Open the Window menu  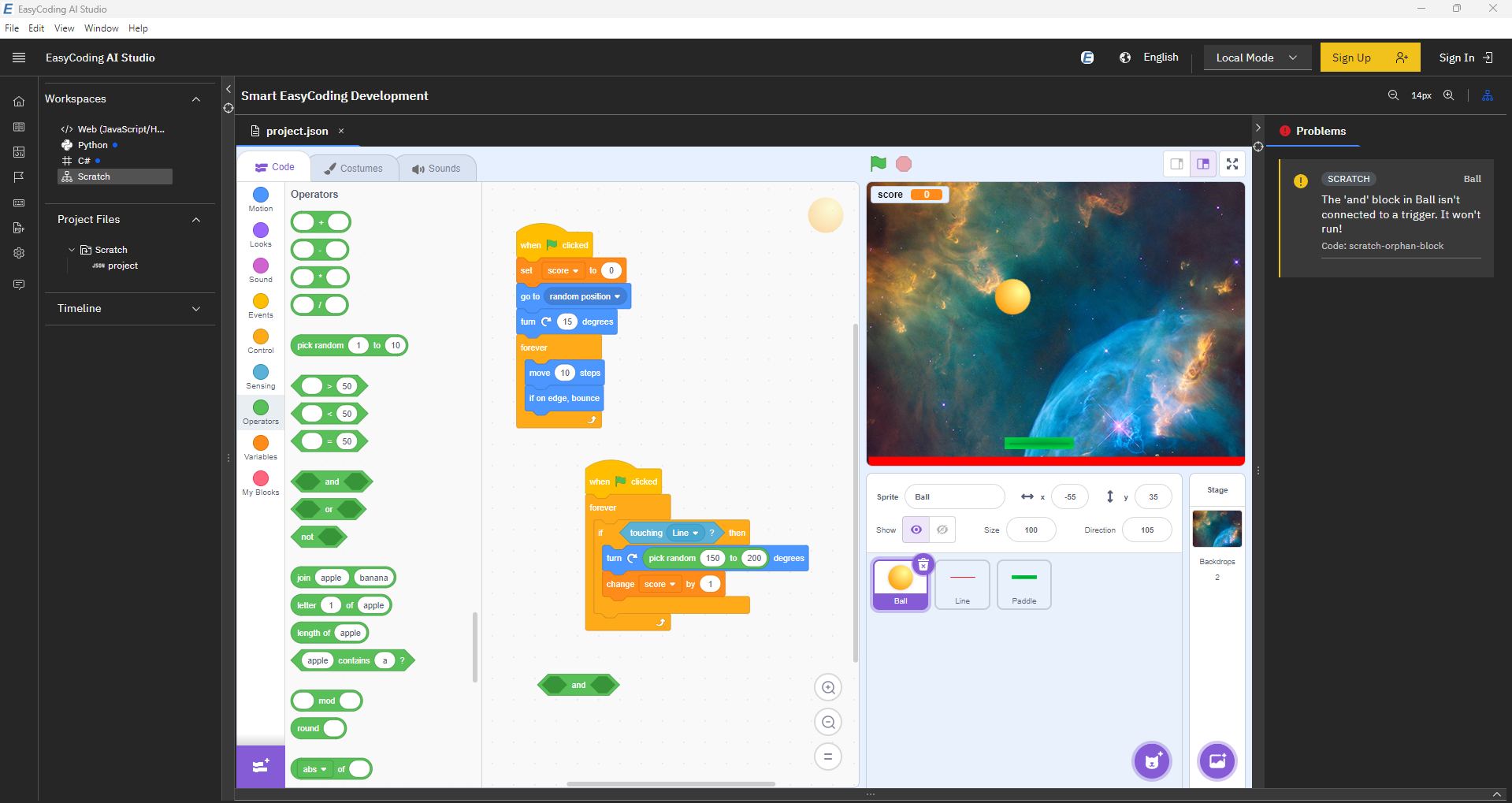pyautogui.click(x=102, y=28)
